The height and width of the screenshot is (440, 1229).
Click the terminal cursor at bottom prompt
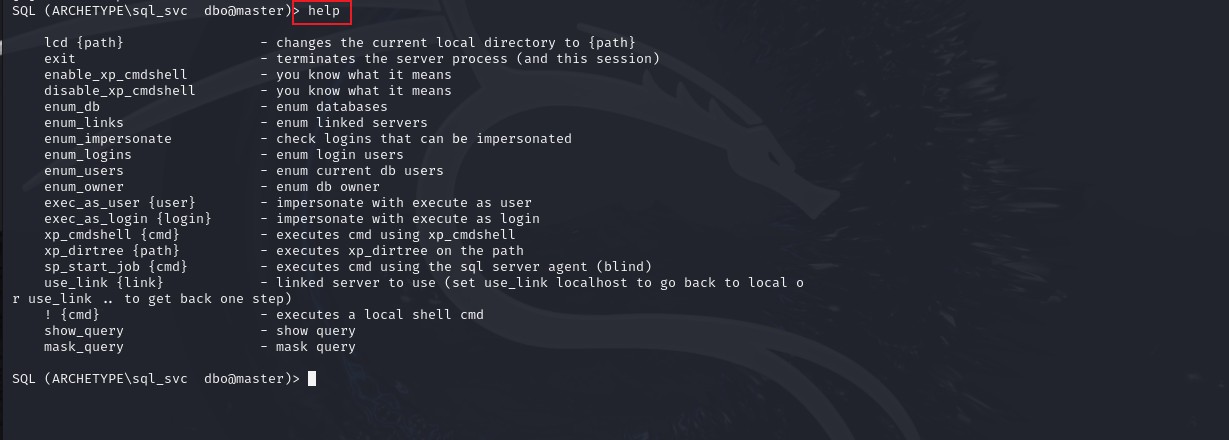click(312, 378)
